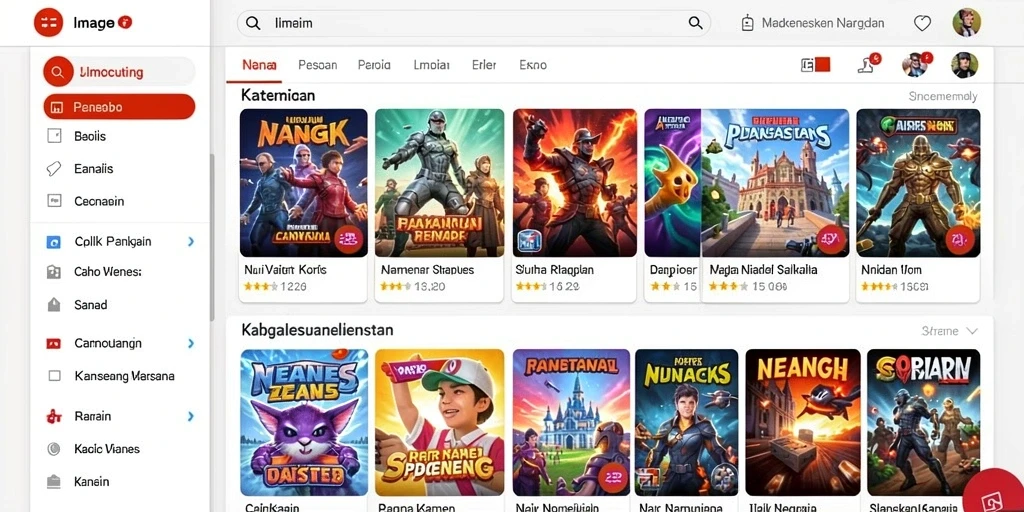Open the Plangastans castle game cover
Image resolution: width=1024 pixels, height=512 pixels.
(775, 183)
